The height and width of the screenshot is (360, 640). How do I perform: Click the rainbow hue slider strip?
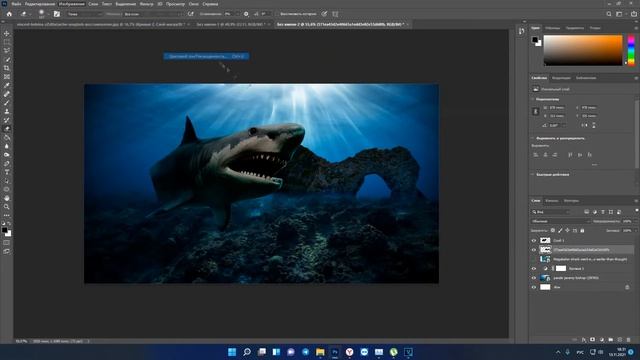[631, 50]
